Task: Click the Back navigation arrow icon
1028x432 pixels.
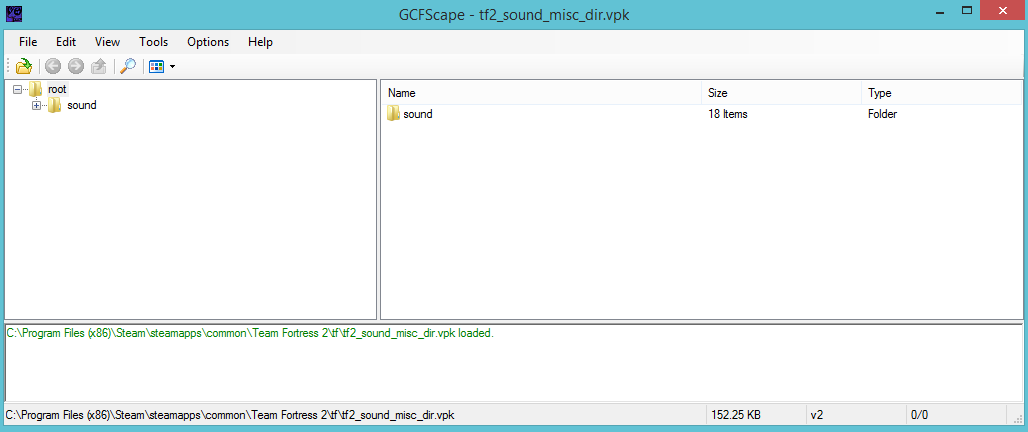Action: 53,66
